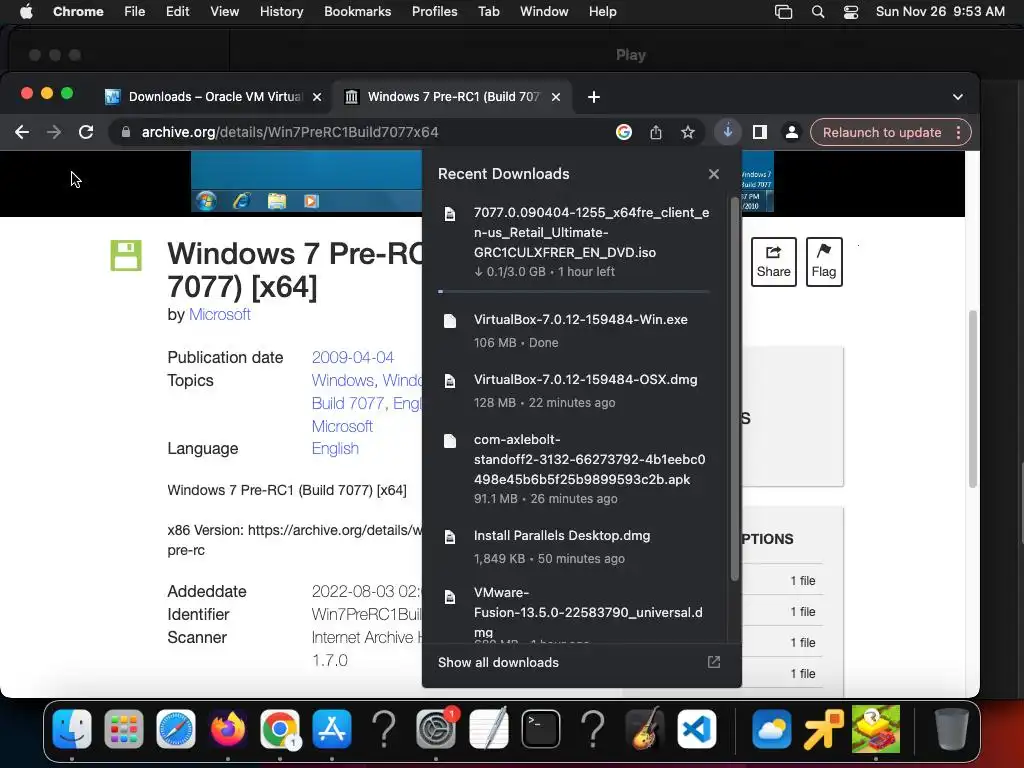The image size is (1024, 768).
Task: Launch GarageBand from the Dock
Action: pos(645,729)
